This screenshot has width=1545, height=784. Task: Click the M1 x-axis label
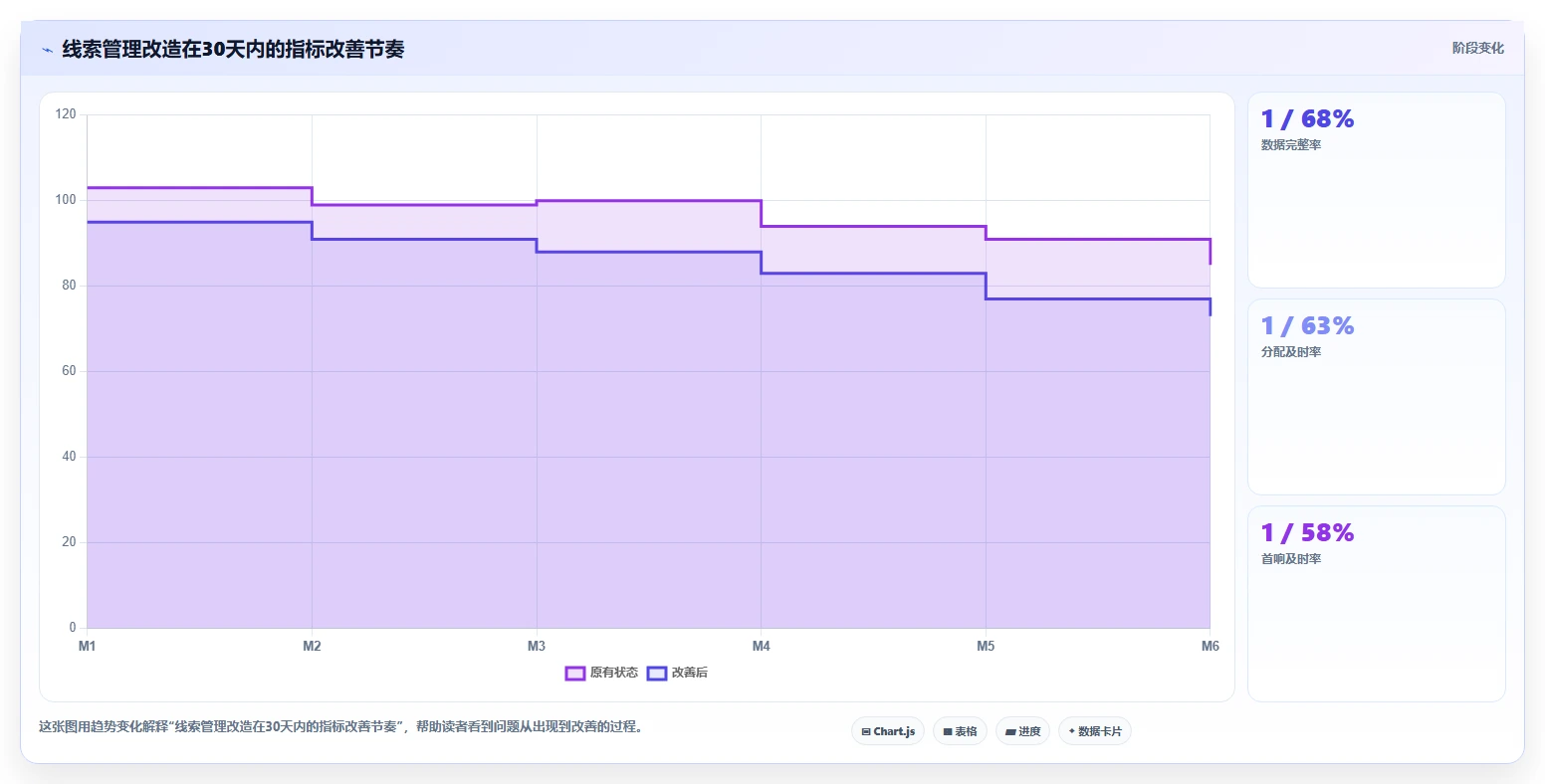(x=88, y=647)
